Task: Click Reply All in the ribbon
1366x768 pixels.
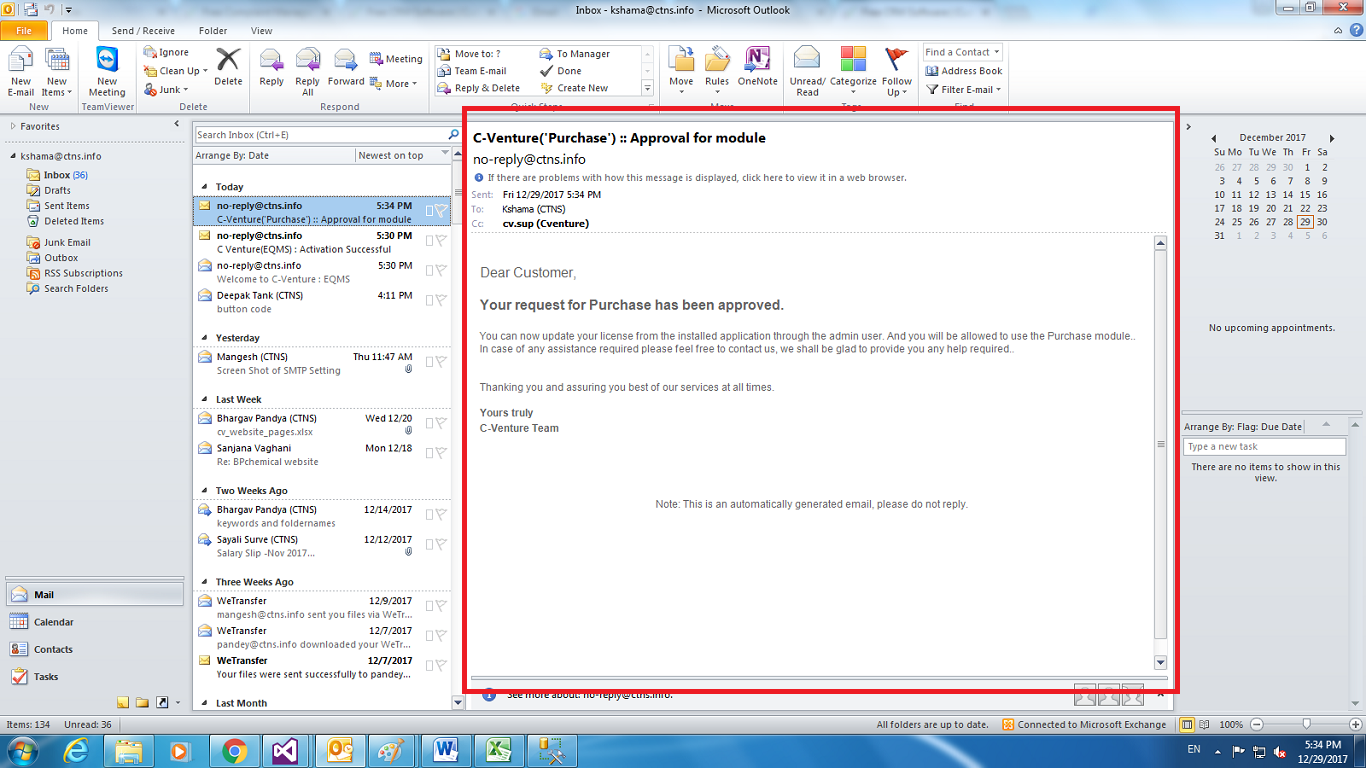Action: (x=308, y=72)
